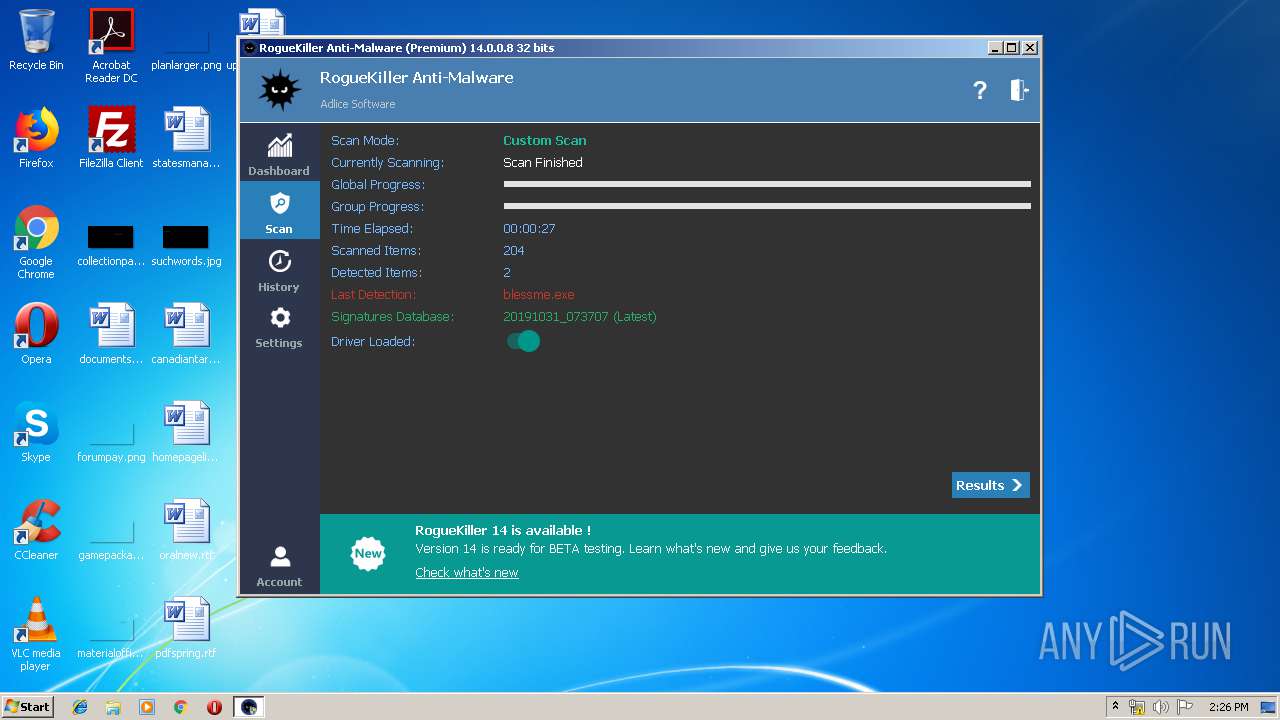1280x720 pixels.
Task: Open Google Chrome desktop shortcut
Action: point(36,243)
